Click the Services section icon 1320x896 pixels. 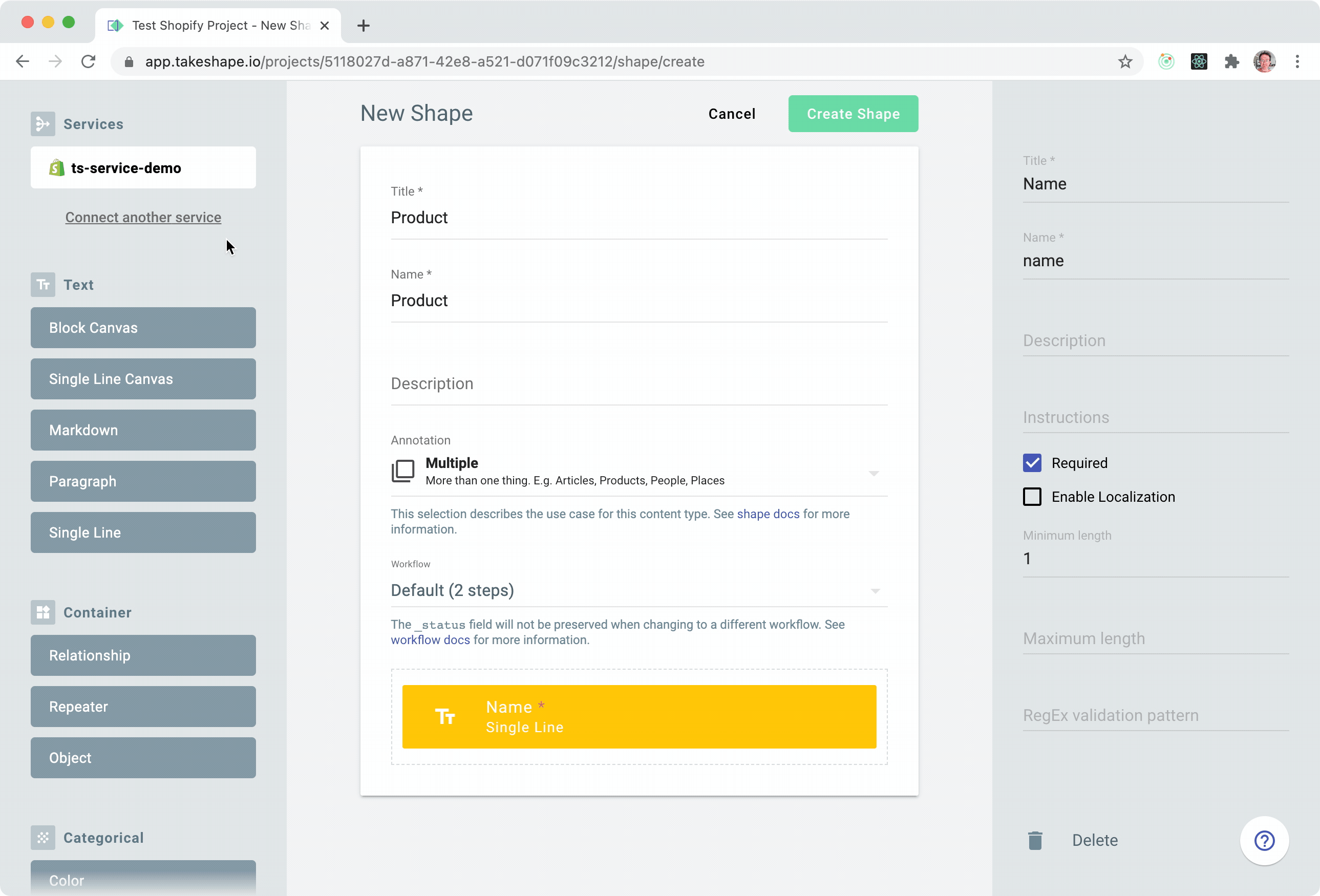(x=42, y=124)
